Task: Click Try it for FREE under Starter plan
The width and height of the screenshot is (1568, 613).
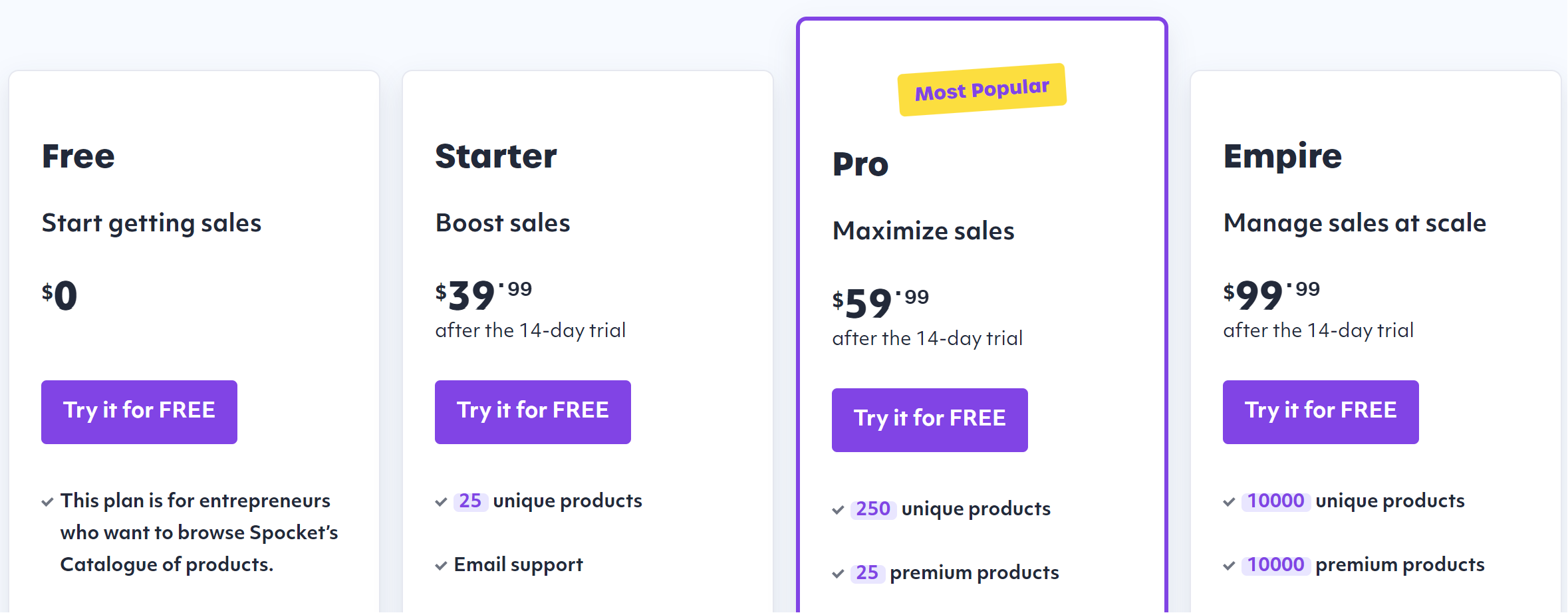Action: click(x=533, y=412)
